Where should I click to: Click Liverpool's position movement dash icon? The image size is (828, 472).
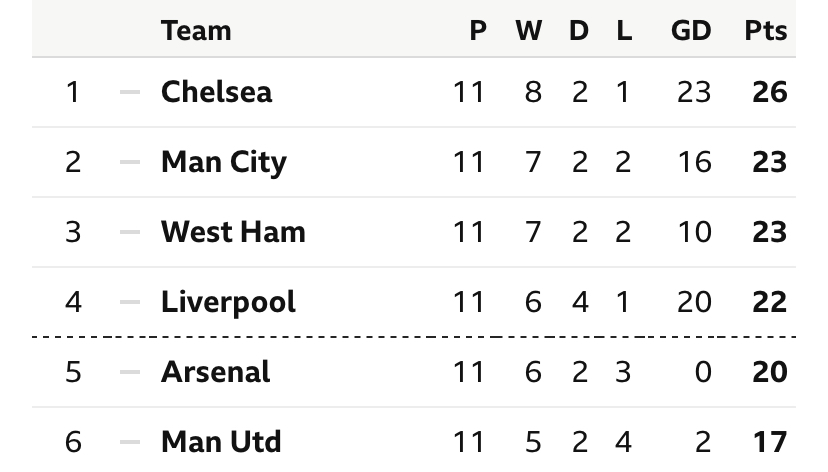(130, 302)
